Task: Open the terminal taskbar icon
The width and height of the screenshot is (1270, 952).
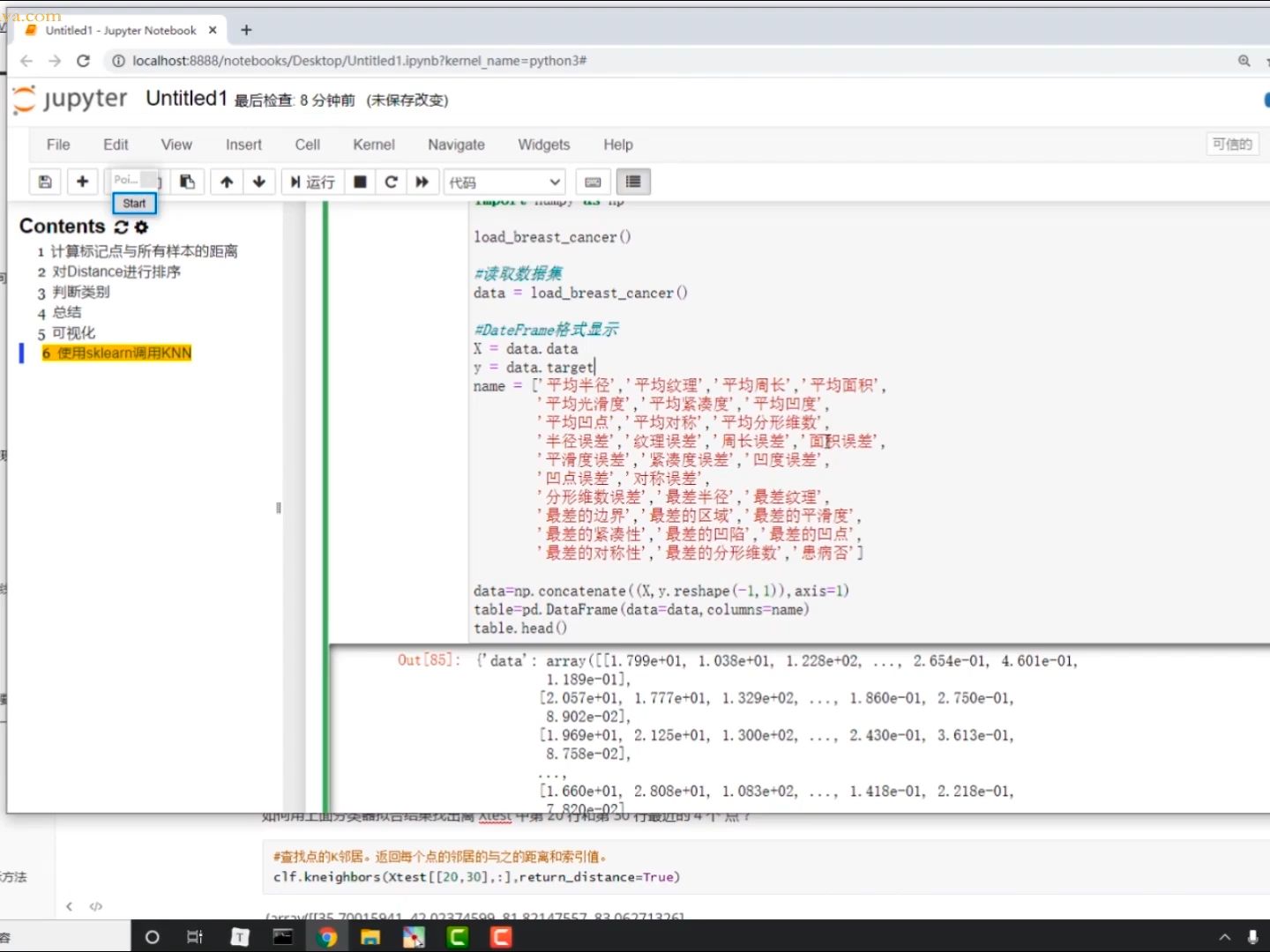Action: 282,937
